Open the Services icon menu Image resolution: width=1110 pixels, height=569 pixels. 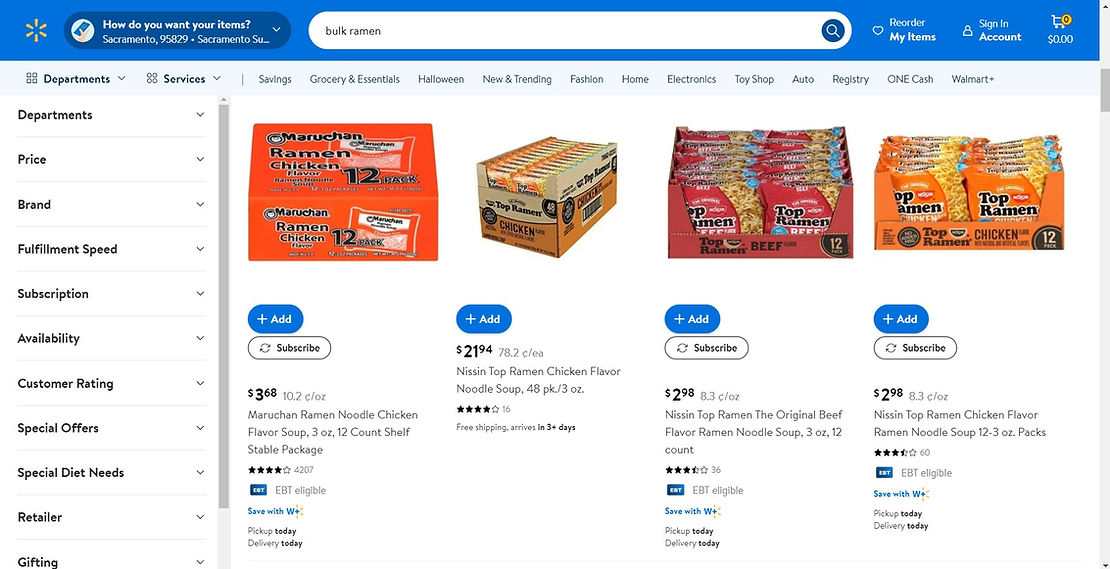152,79
